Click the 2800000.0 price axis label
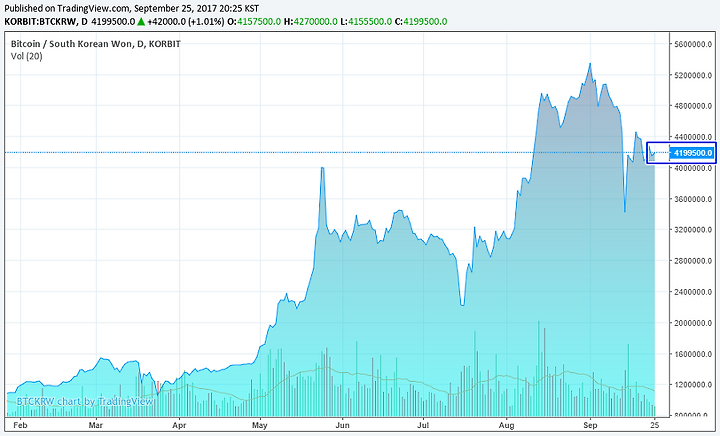Image resolution: width=720 pixels, height=436 pixels. click(693, 261)
